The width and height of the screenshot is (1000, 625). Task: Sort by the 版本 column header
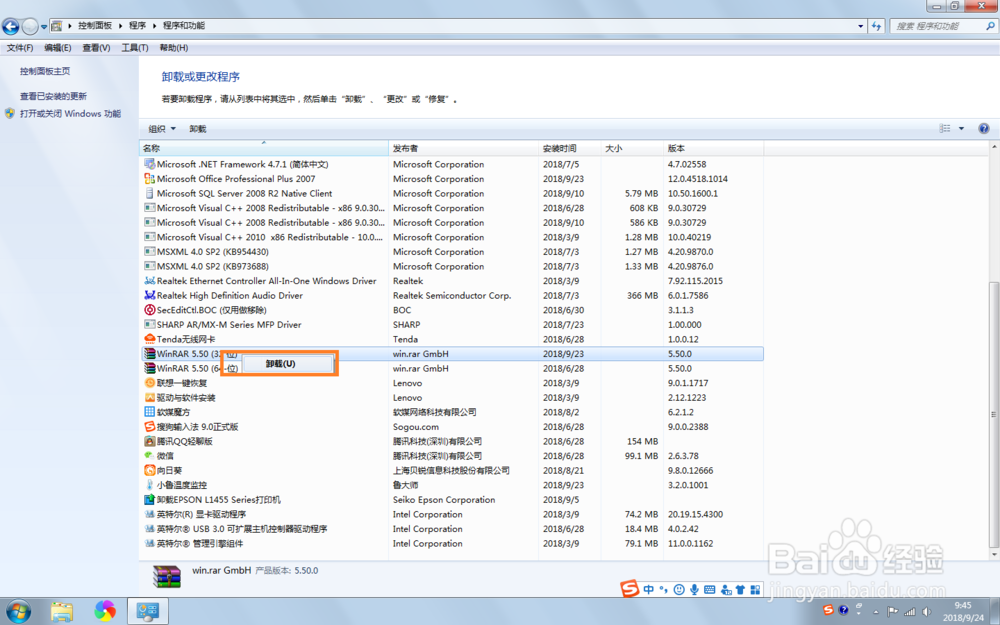[x=713, y=148]
